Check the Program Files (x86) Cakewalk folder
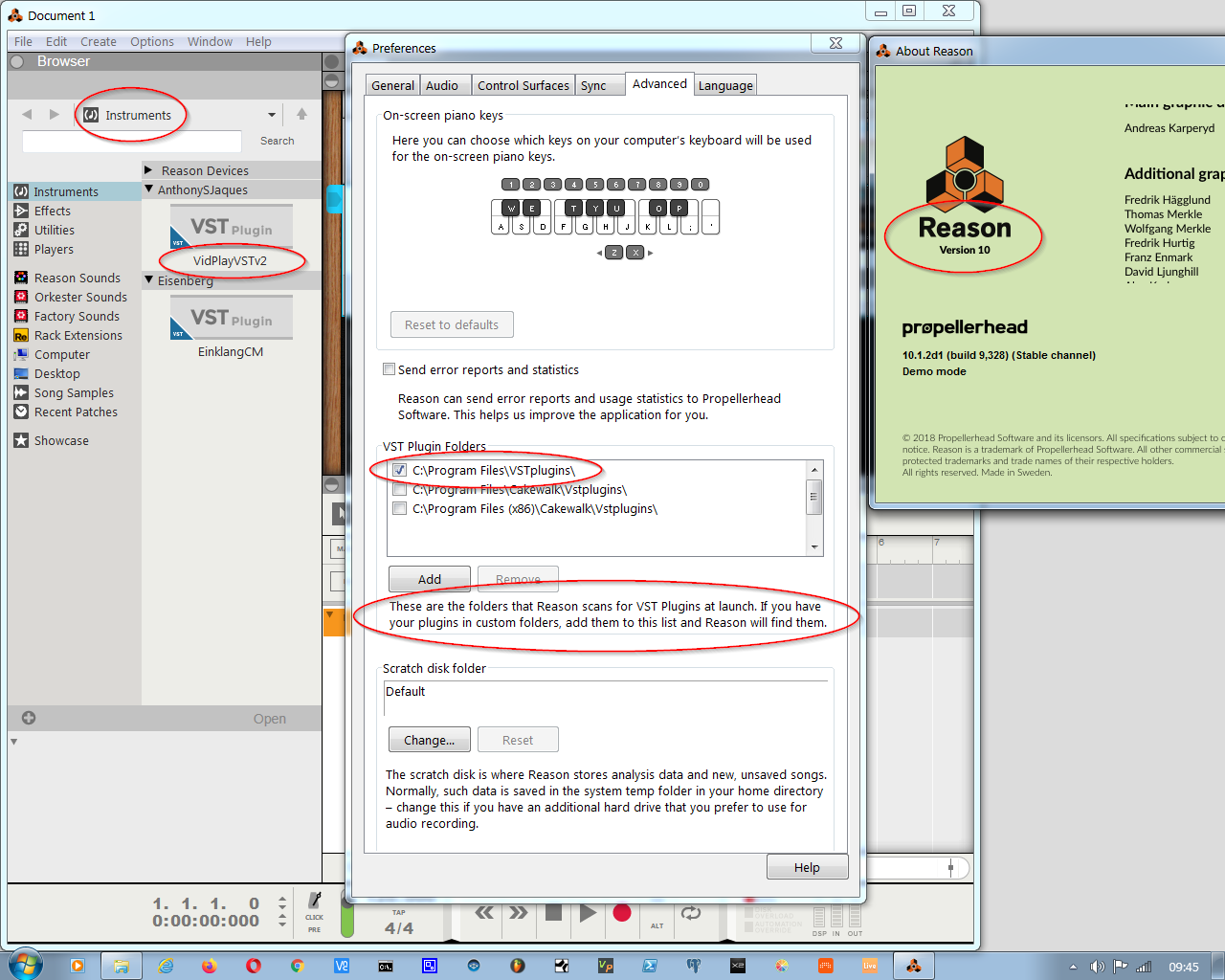Viewport: 1225px width, 980px height. coord(400,508)
